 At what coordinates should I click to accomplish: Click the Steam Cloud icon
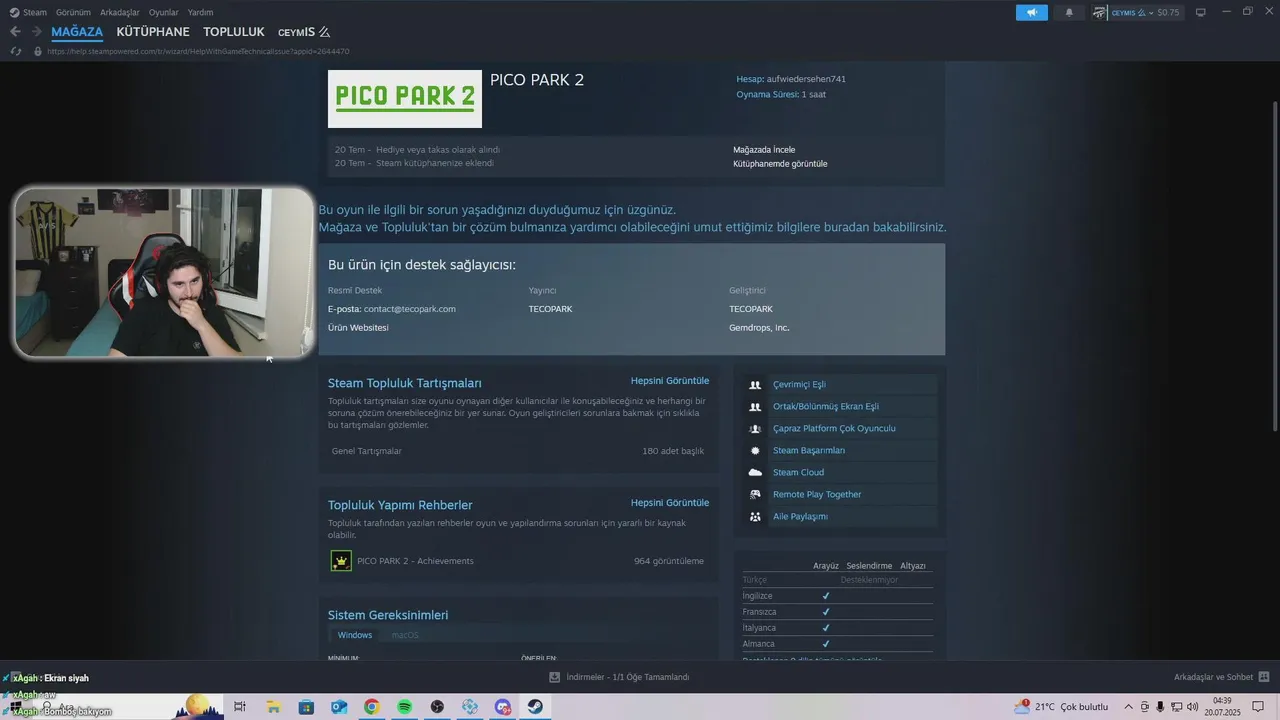(x=755, y=473)
